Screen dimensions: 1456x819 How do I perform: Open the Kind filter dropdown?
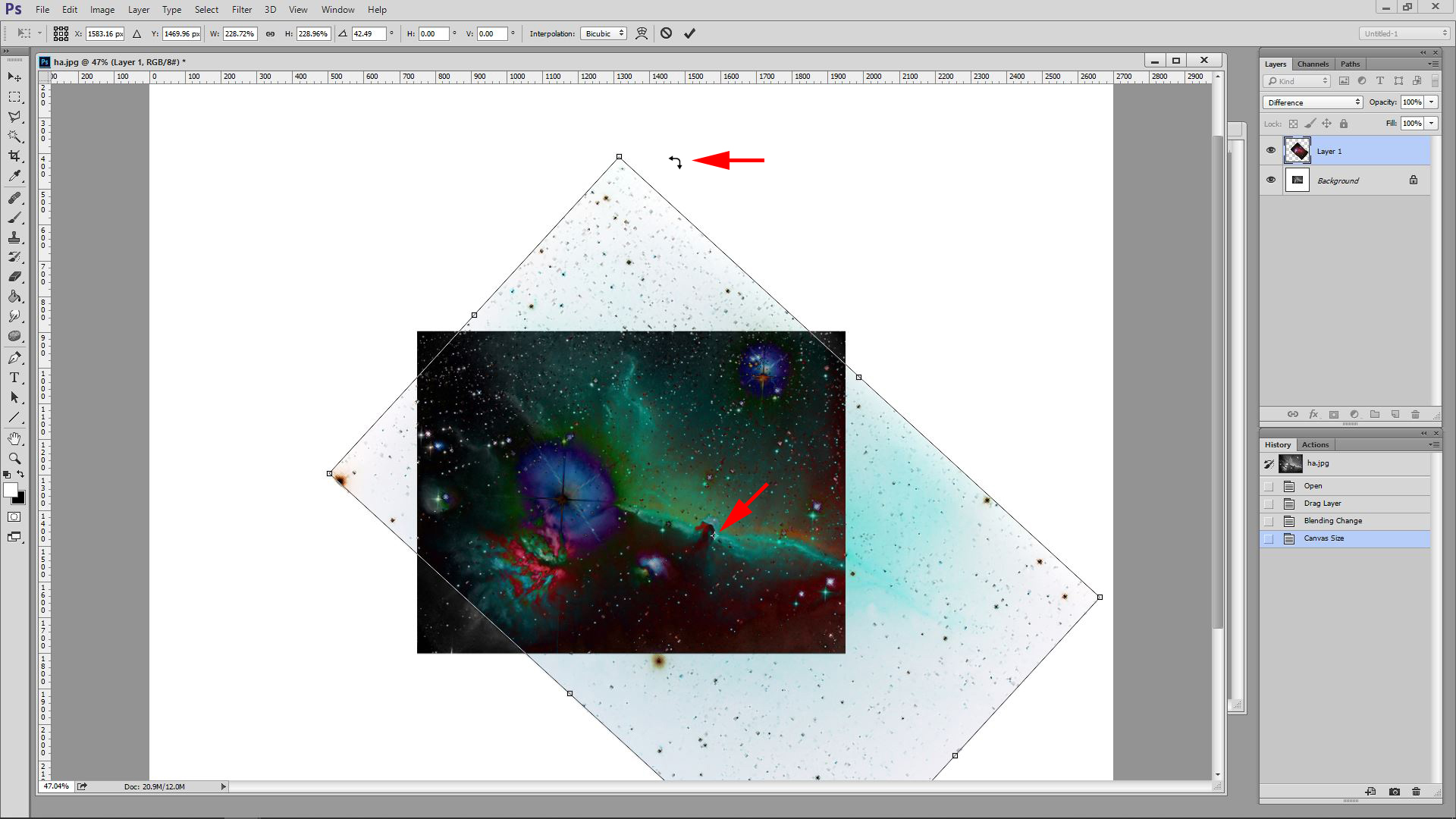1297,81
